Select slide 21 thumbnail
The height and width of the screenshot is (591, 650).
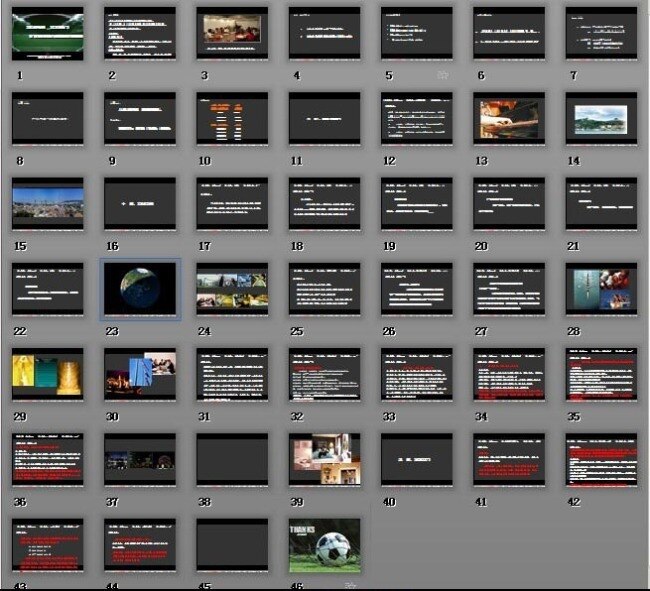[601, 204]
